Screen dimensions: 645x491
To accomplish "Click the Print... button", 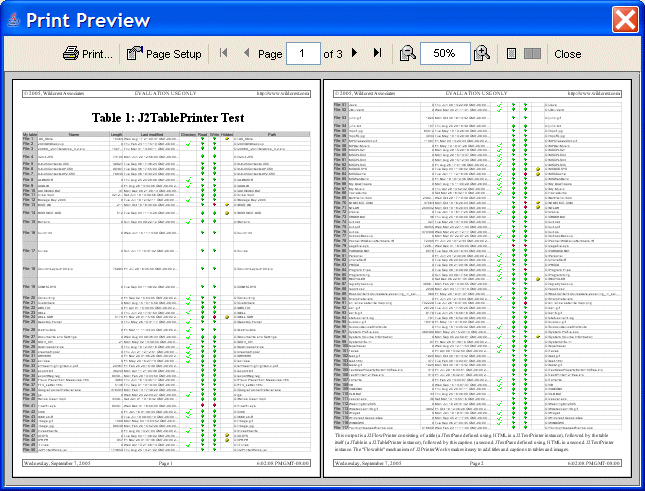I will pos(88,53).
